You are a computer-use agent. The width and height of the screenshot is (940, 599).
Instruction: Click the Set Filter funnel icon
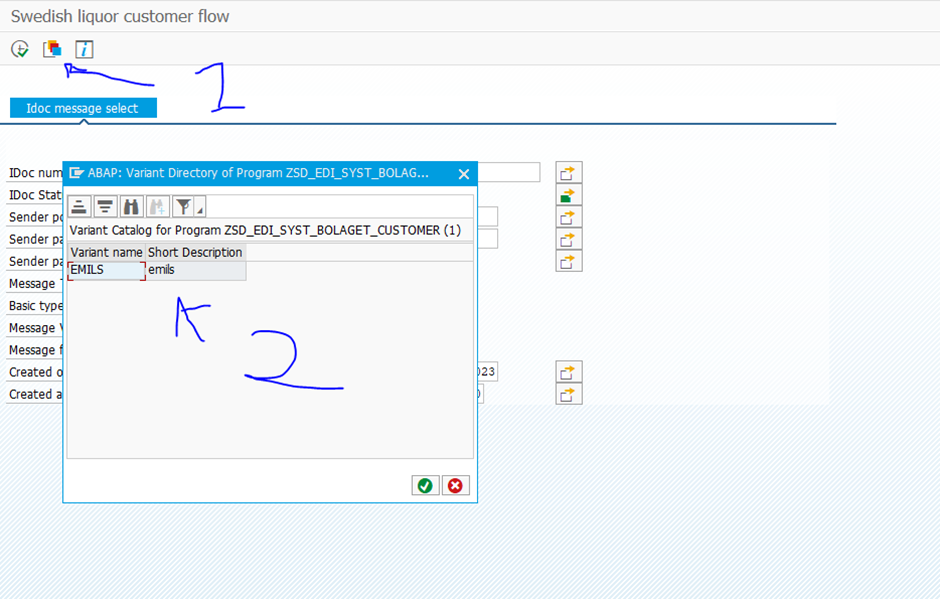point(183,207)
